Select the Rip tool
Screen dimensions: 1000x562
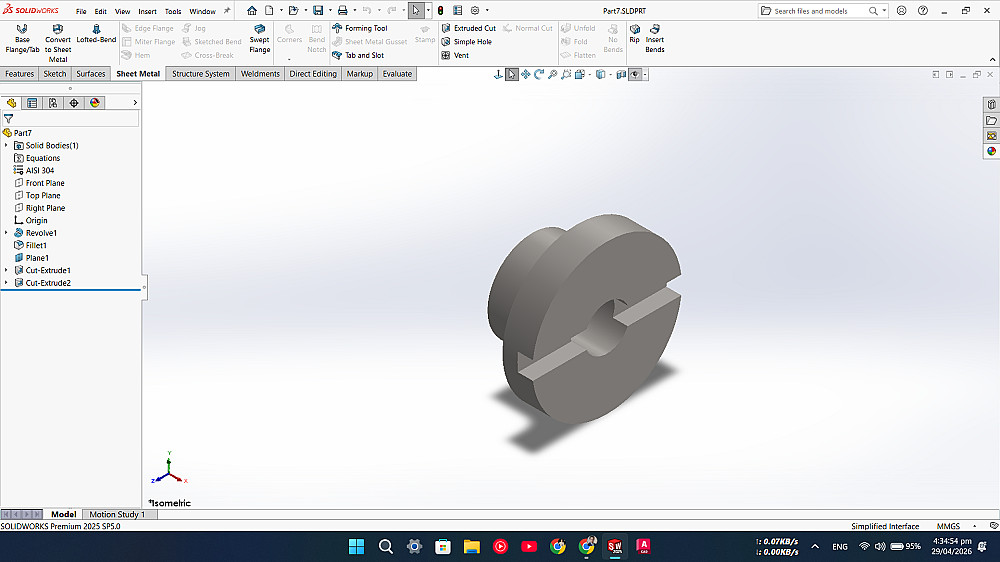(635, 34)
